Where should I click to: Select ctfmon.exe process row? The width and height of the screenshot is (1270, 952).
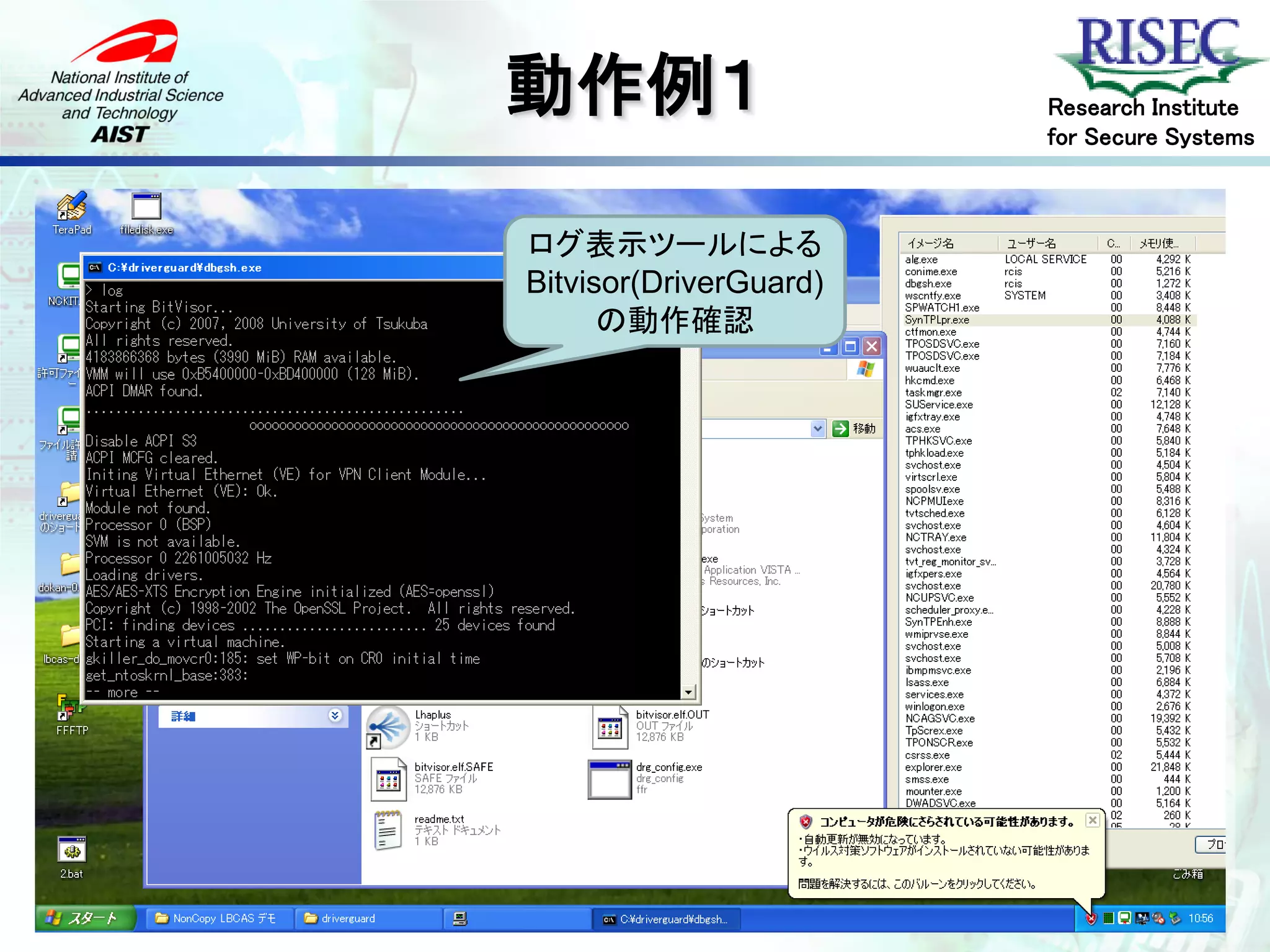(x=1048, y=332)
